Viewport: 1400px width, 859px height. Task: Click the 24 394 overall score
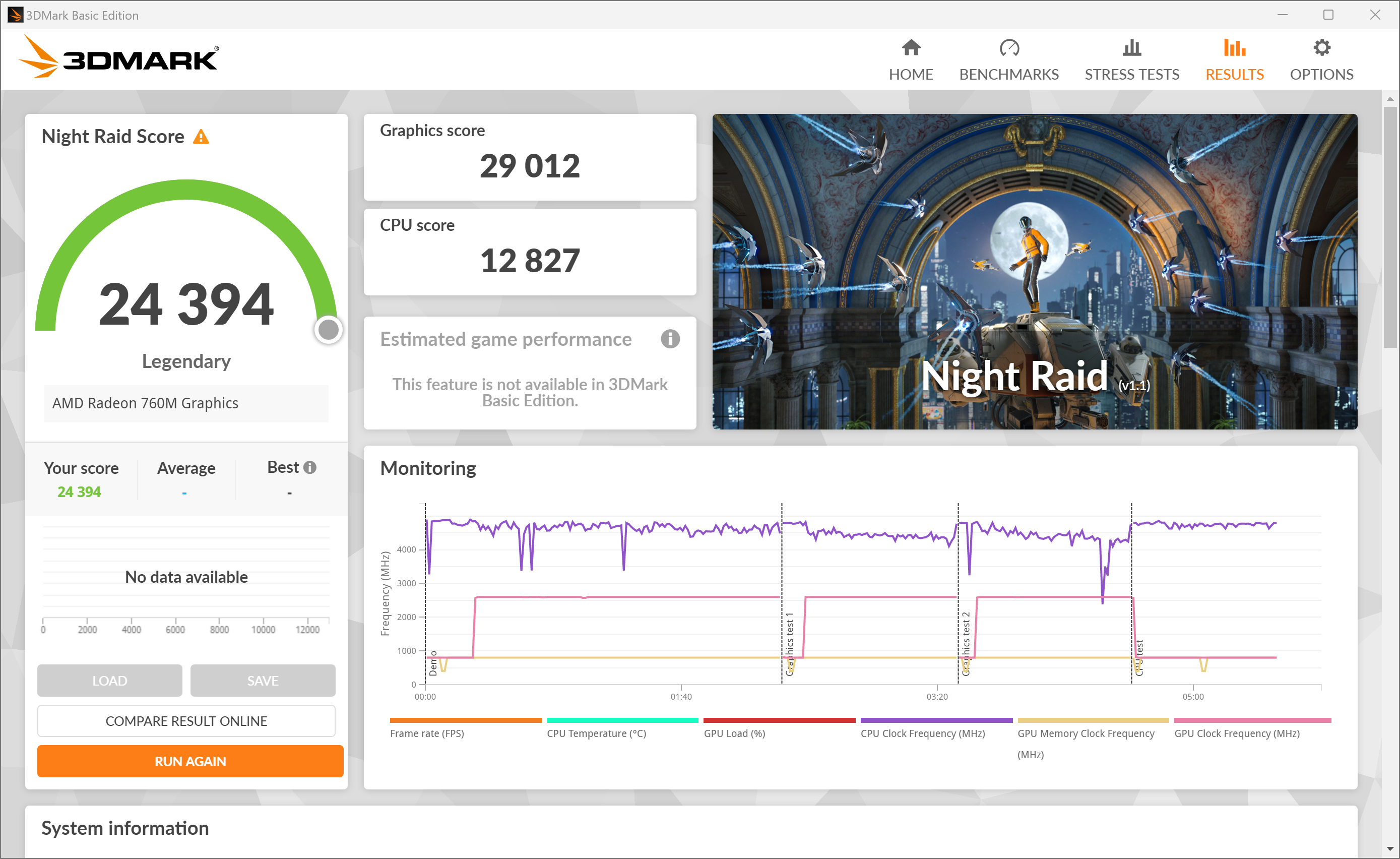(186, 304)
